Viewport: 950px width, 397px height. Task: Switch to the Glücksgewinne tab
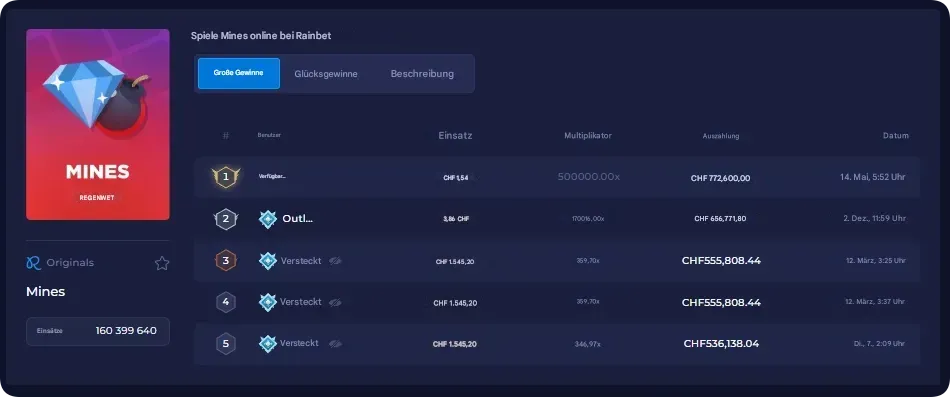pos(326,74)
